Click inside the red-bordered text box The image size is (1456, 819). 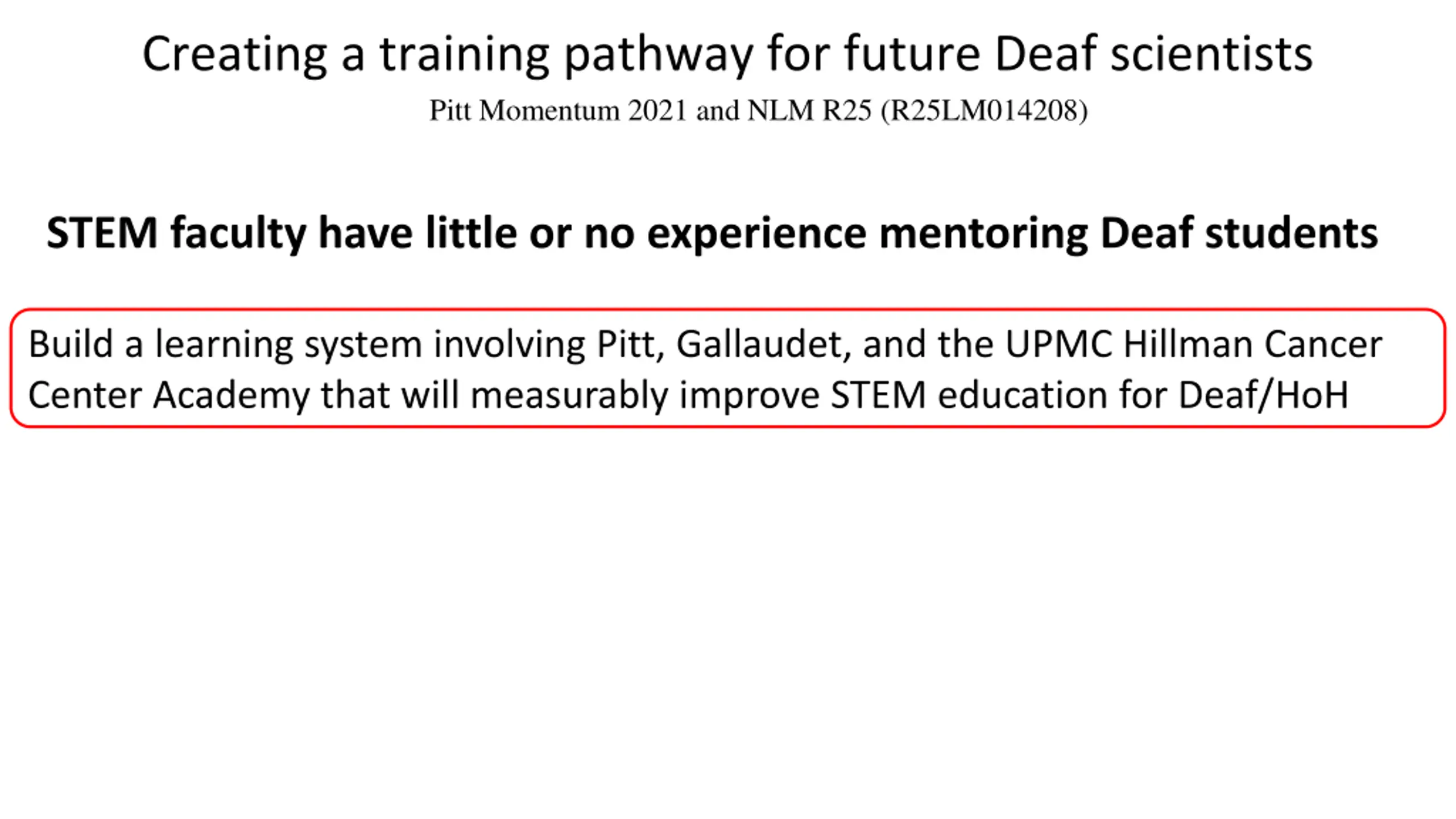point(727,369)
